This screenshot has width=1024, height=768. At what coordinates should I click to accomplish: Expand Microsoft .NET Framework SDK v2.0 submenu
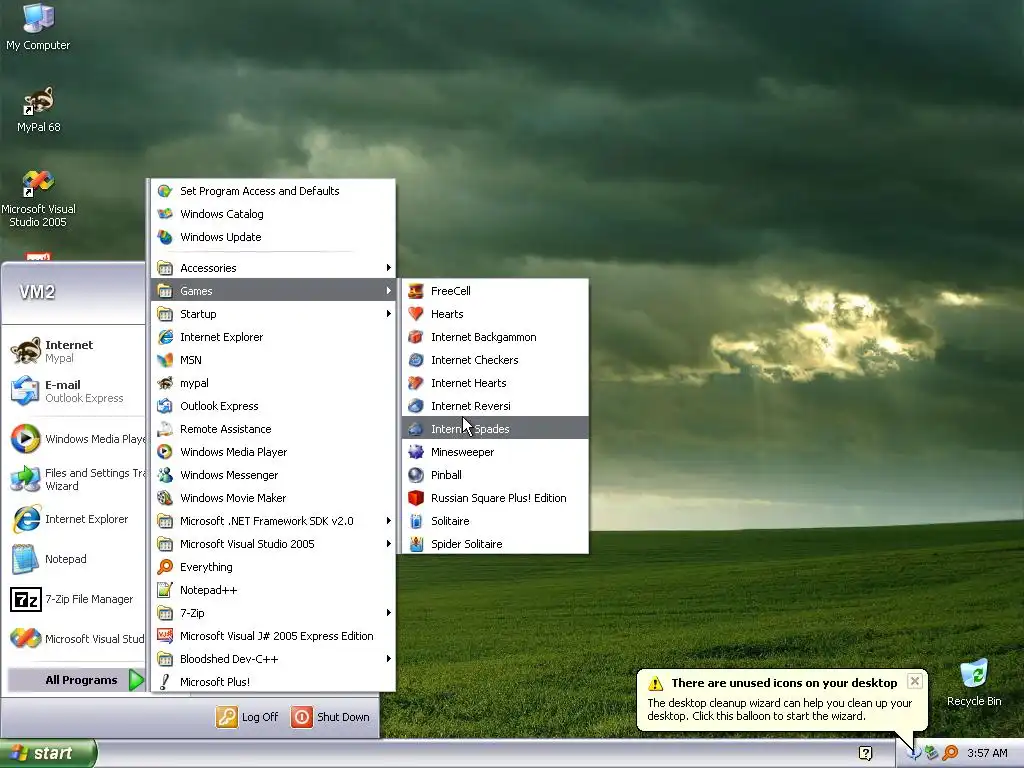[x=273, y=521]
